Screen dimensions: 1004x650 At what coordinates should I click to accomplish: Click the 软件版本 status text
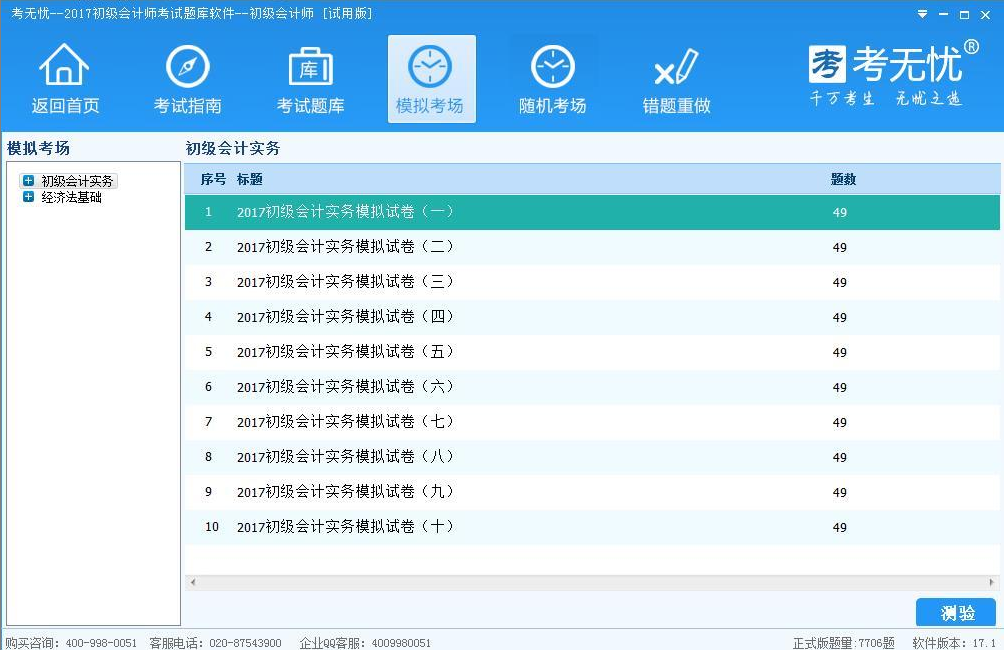coord(954,643)
